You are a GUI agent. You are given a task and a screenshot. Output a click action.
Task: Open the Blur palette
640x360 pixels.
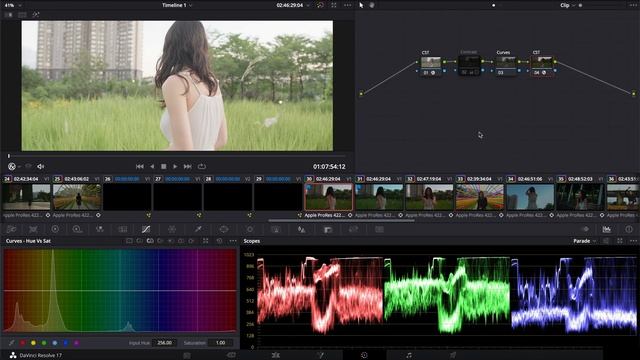(x=302, y=229)
